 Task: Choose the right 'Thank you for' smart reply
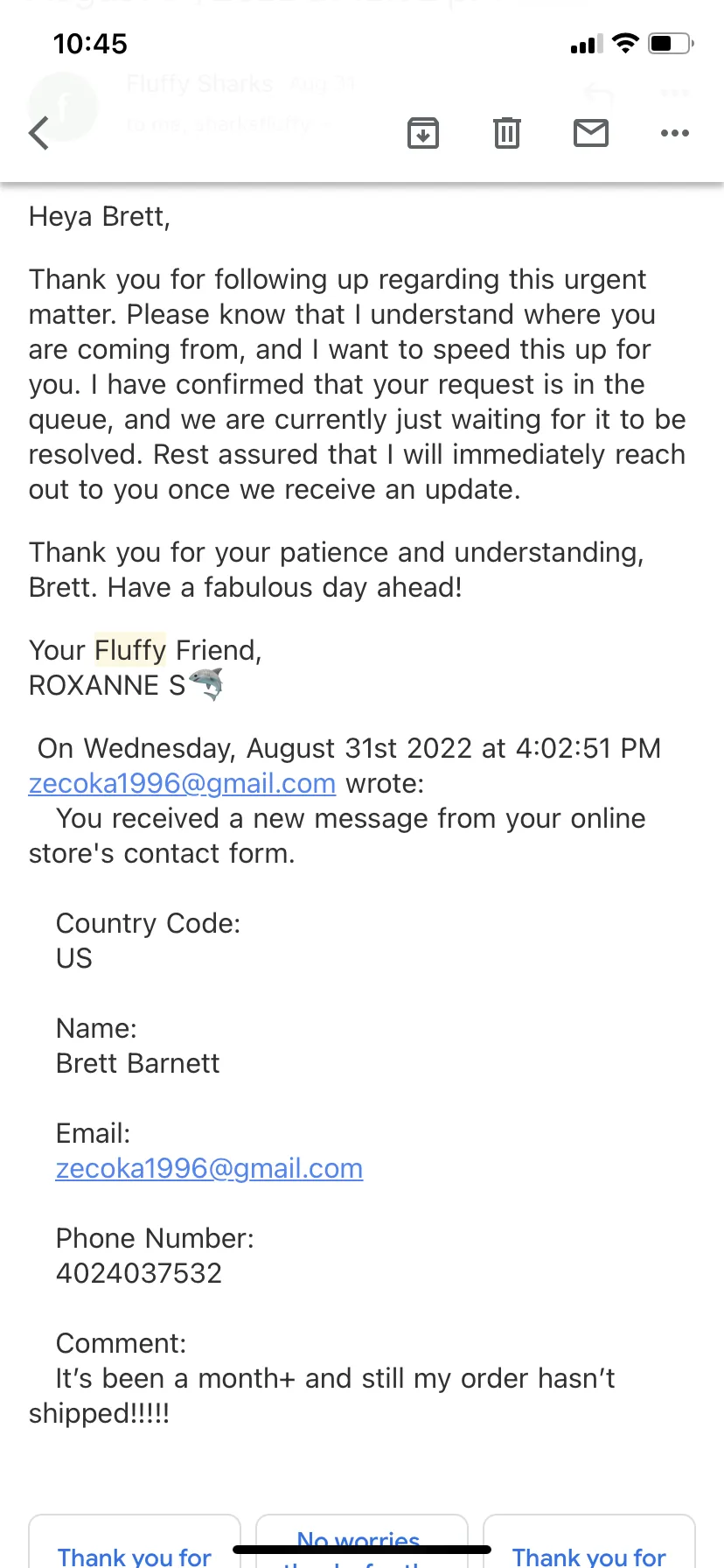coord(589,1542)
